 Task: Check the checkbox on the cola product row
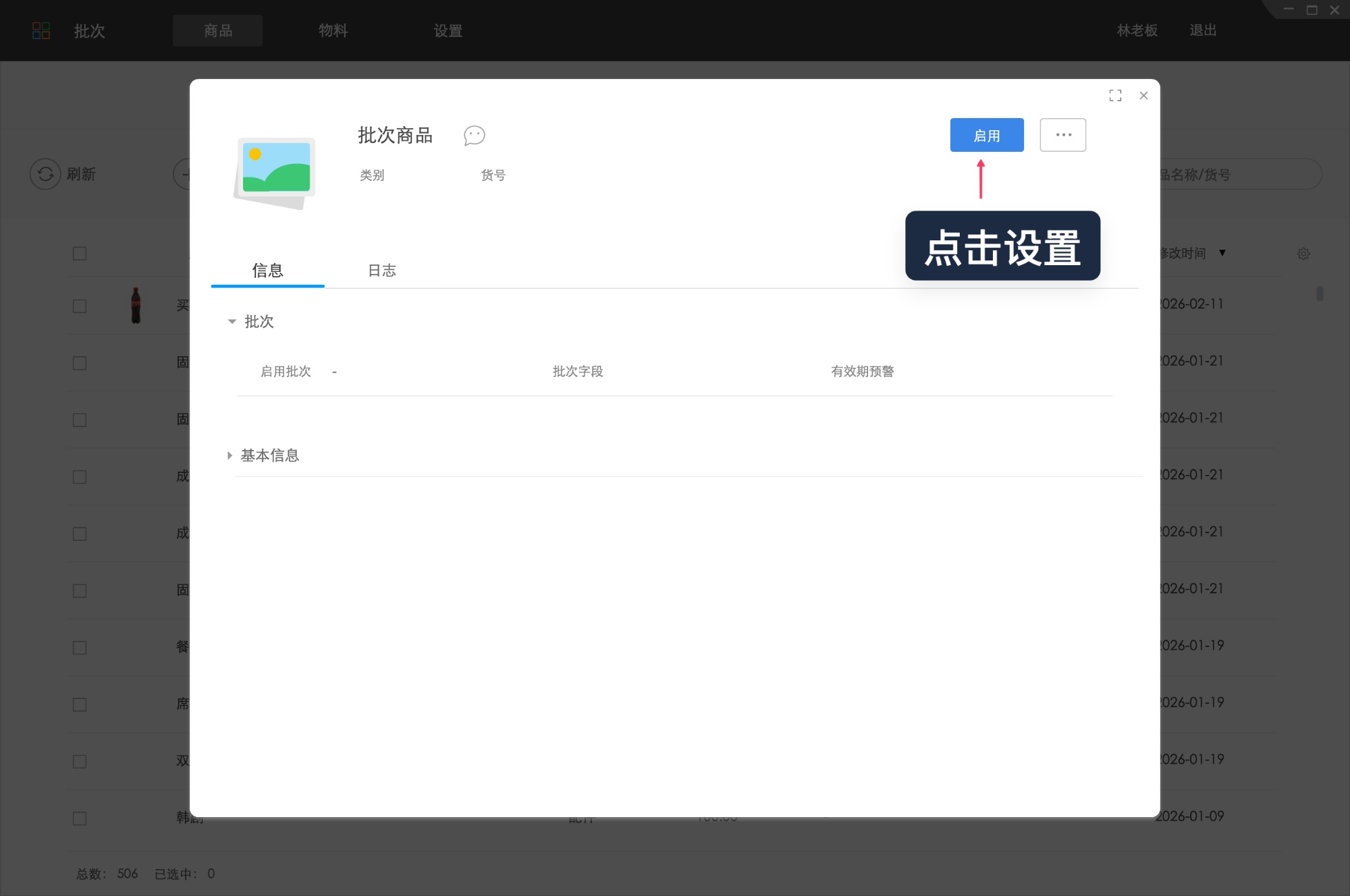click(79, 306)
